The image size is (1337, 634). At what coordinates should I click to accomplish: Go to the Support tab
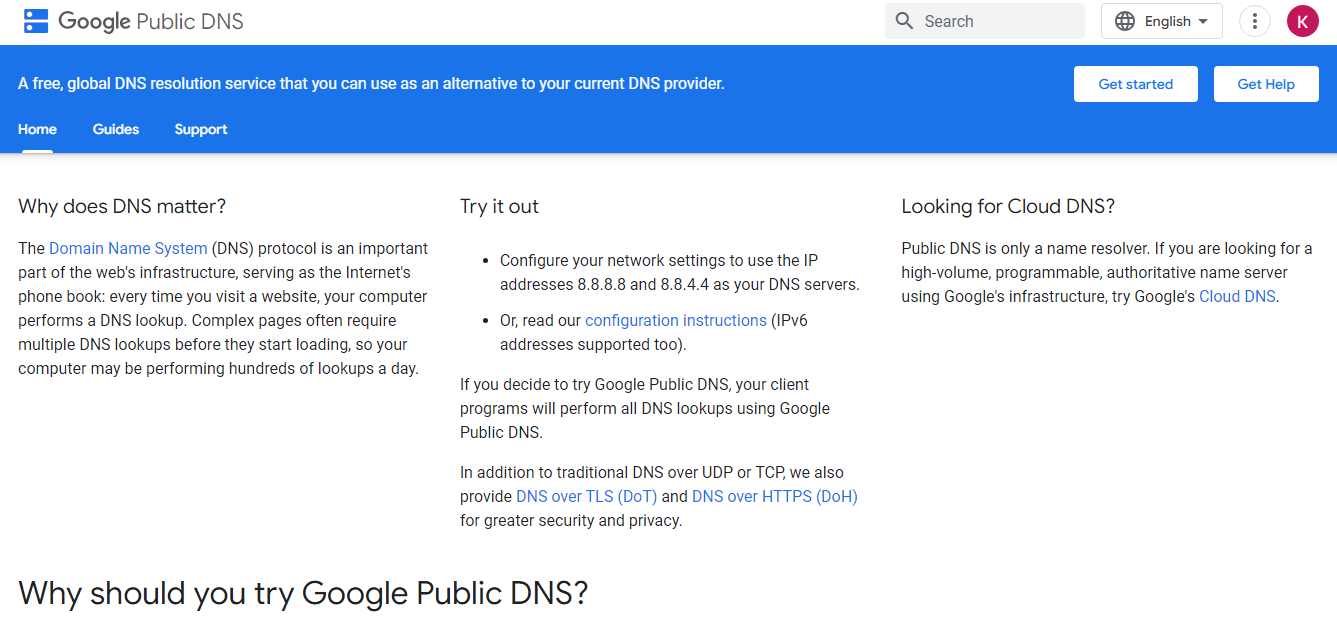coord(201,129)
